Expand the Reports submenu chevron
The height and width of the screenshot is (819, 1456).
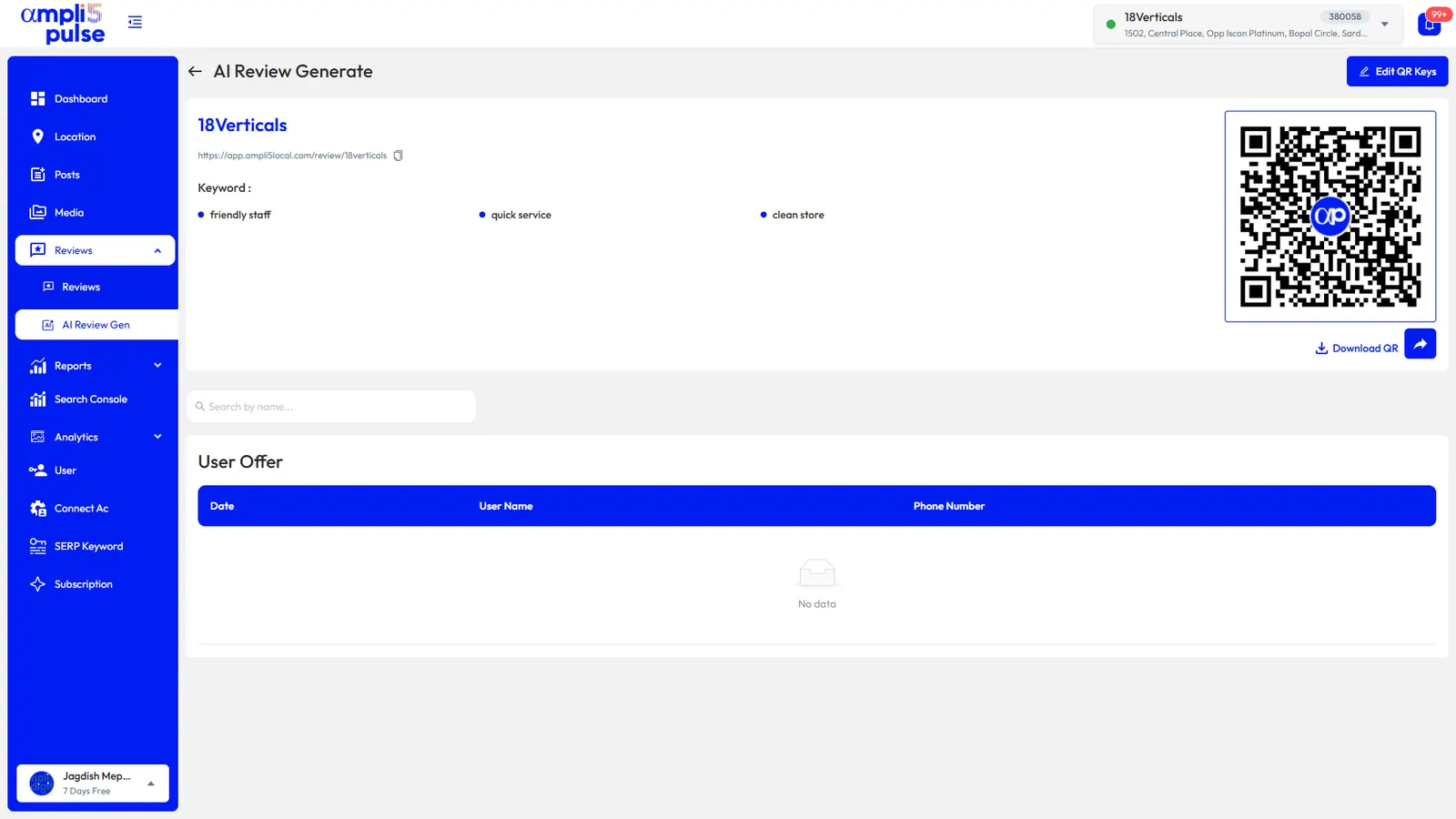pyautogui.click(x=157, y=366)
